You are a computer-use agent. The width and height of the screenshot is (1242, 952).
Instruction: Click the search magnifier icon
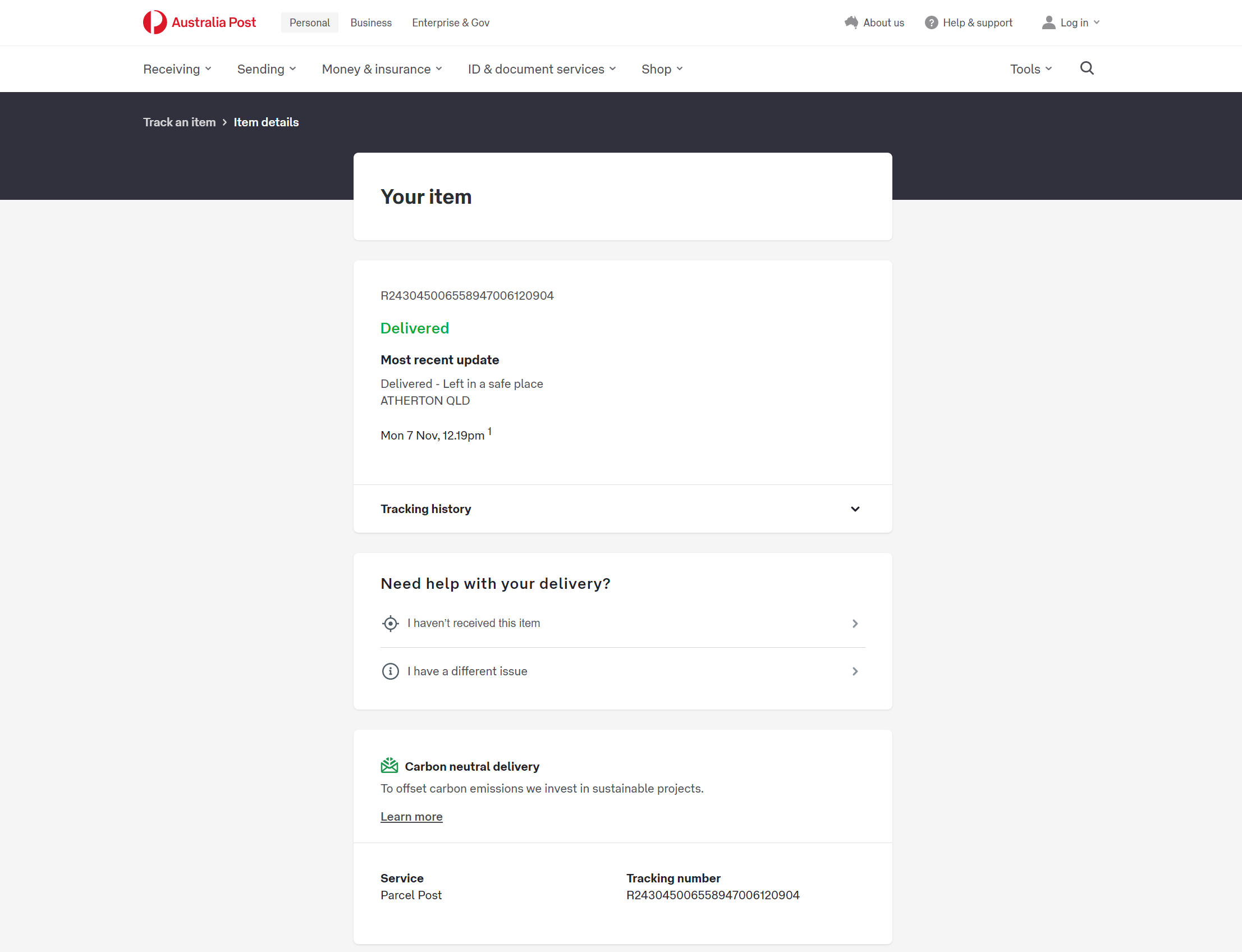(1086, 68)
